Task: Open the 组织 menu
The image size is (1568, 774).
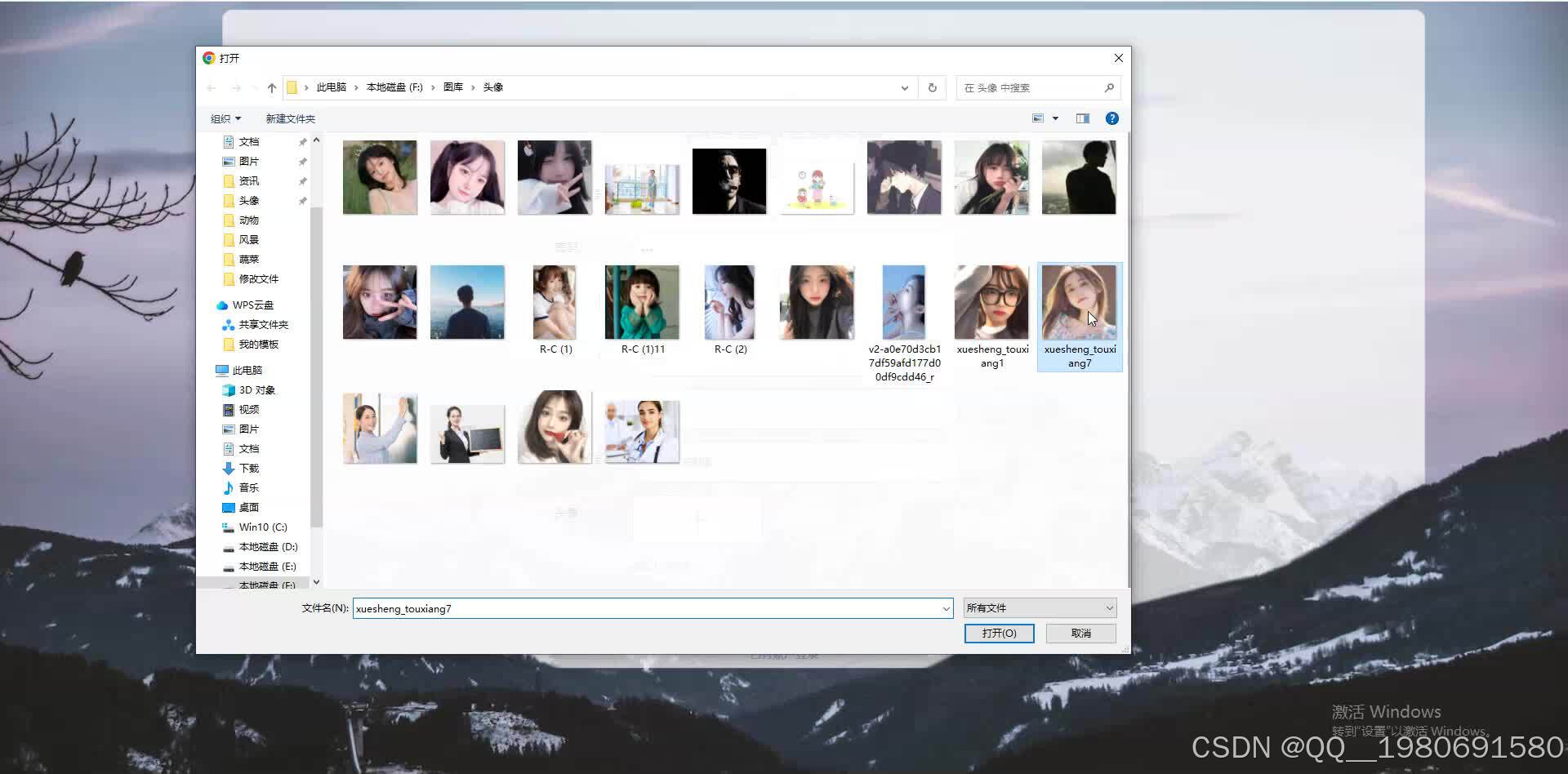Action: point(225,118)
